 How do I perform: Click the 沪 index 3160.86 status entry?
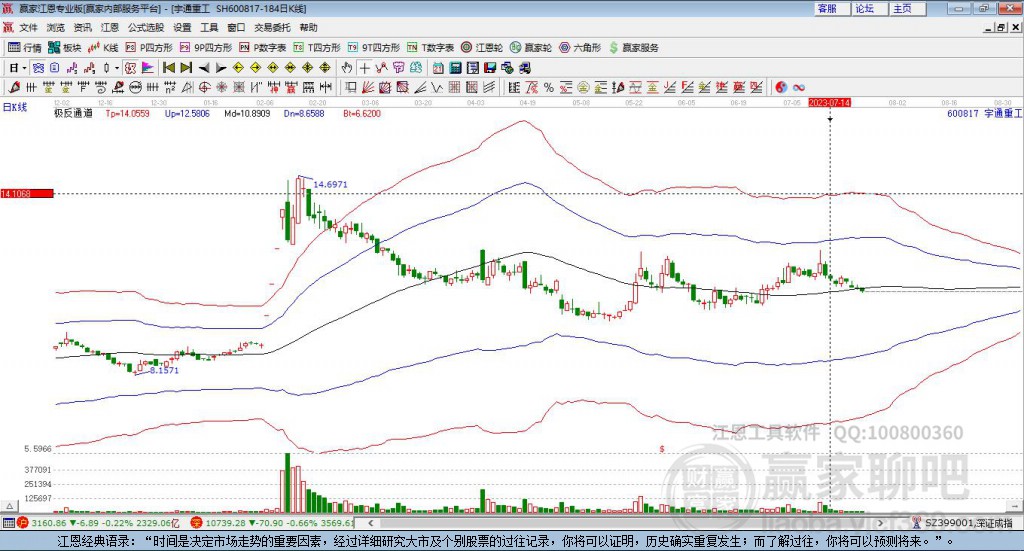point(98,523)
